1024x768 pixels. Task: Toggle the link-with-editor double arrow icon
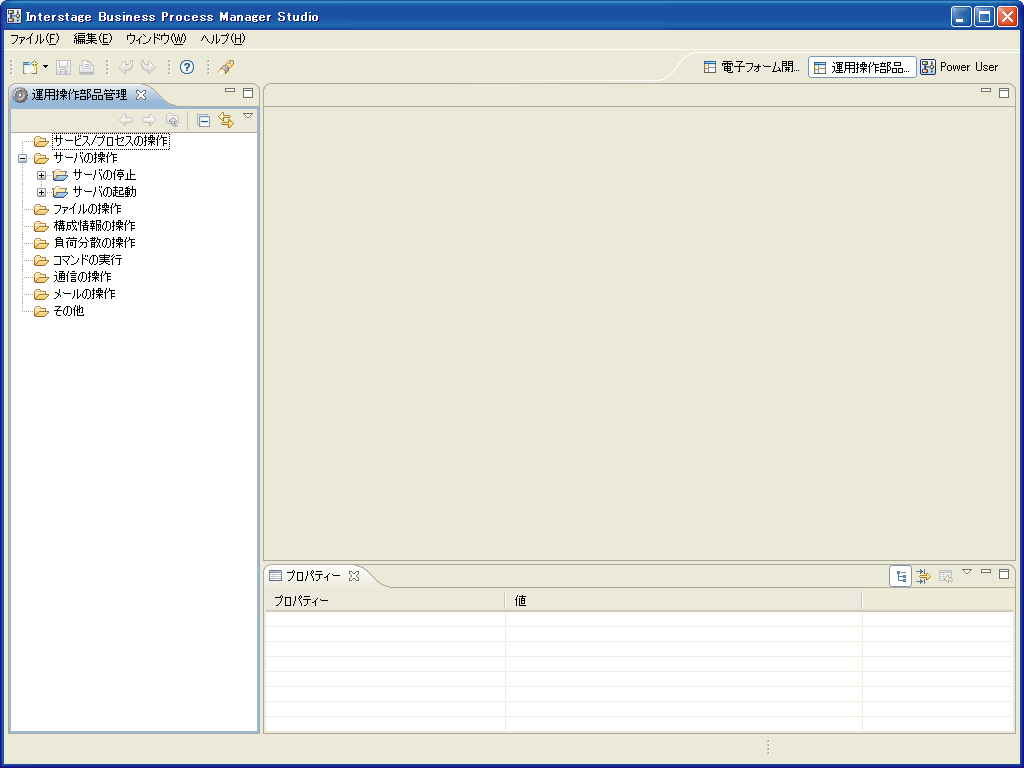[x=226, y=120]
